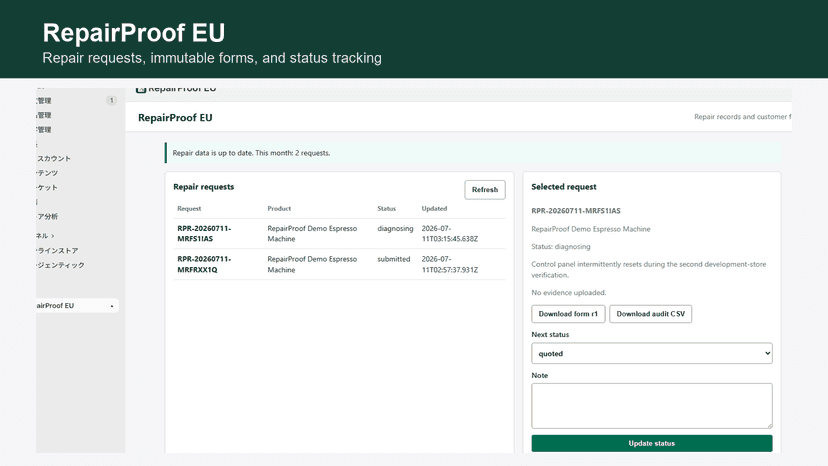This screenshot has width=828, height=466.
Task: Open the スカウント sidebar item
Action: click(x=54, y=159)
